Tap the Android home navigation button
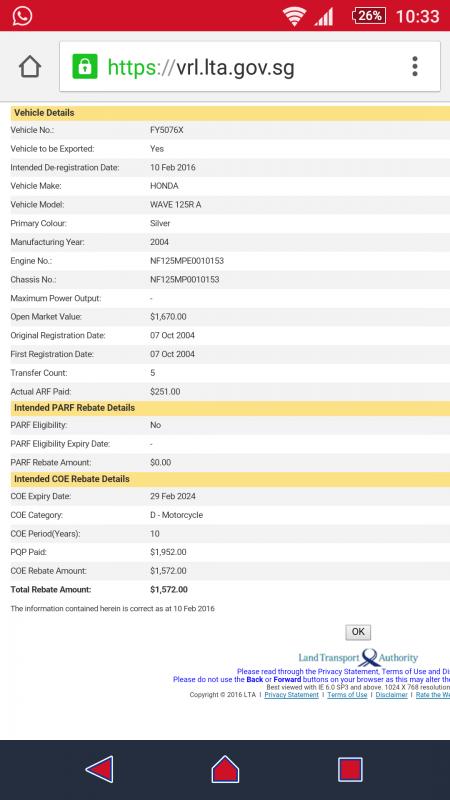This screenshot has width=450, height=800. click(225, 769)
